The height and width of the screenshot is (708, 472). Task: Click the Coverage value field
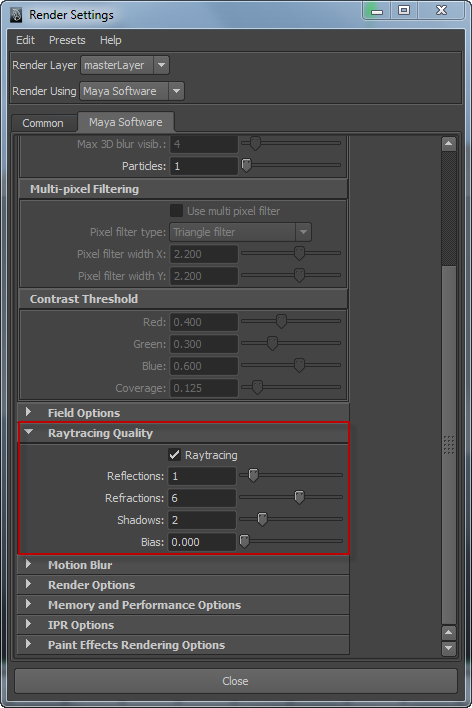(204, 388)
